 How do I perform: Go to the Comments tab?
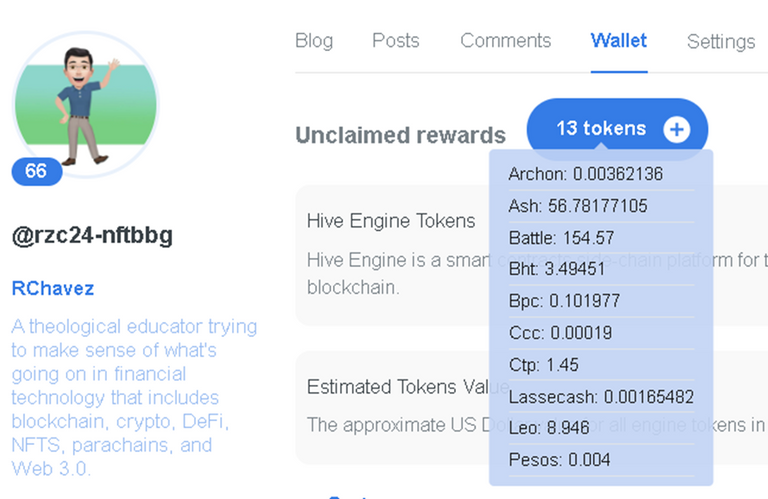[x=505, y=41]
